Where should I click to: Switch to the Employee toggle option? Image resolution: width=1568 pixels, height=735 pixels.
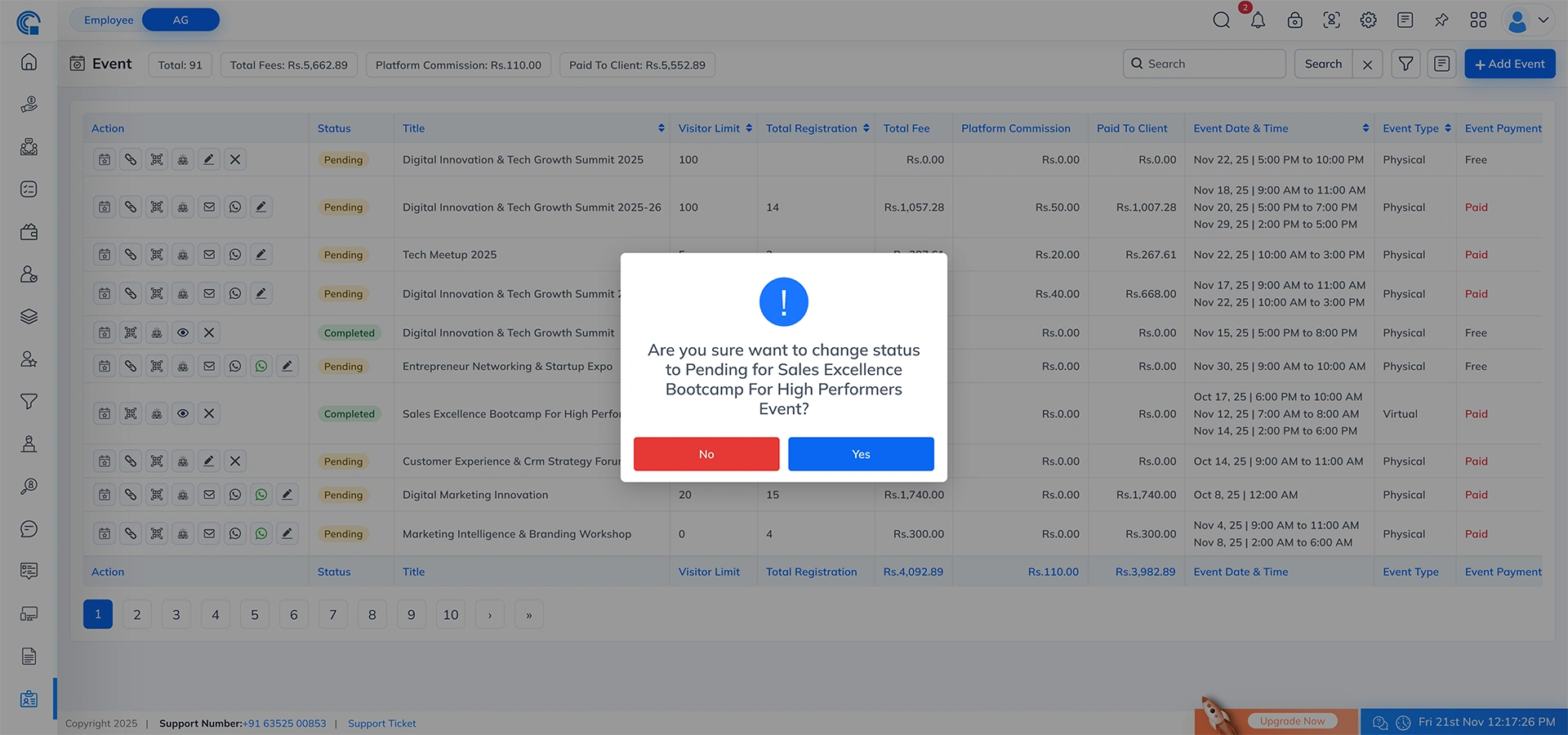pyautogui.click(x=108, y=20)
